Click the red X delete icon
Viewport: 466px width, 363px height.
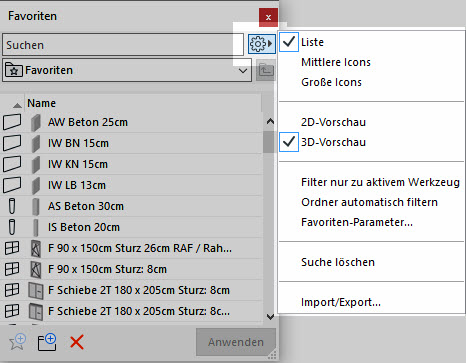tap(77, 342)
